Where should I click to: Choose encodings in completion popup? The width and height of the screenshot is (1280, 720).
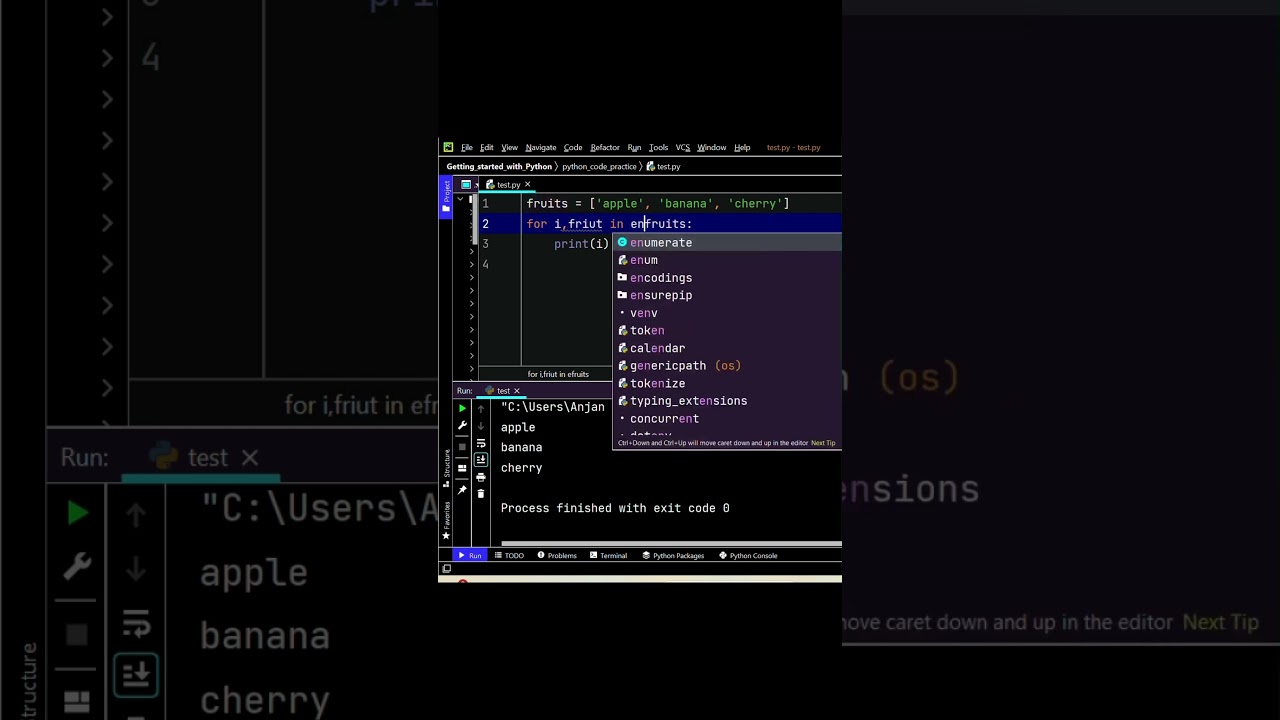click(x=660, y=278)
